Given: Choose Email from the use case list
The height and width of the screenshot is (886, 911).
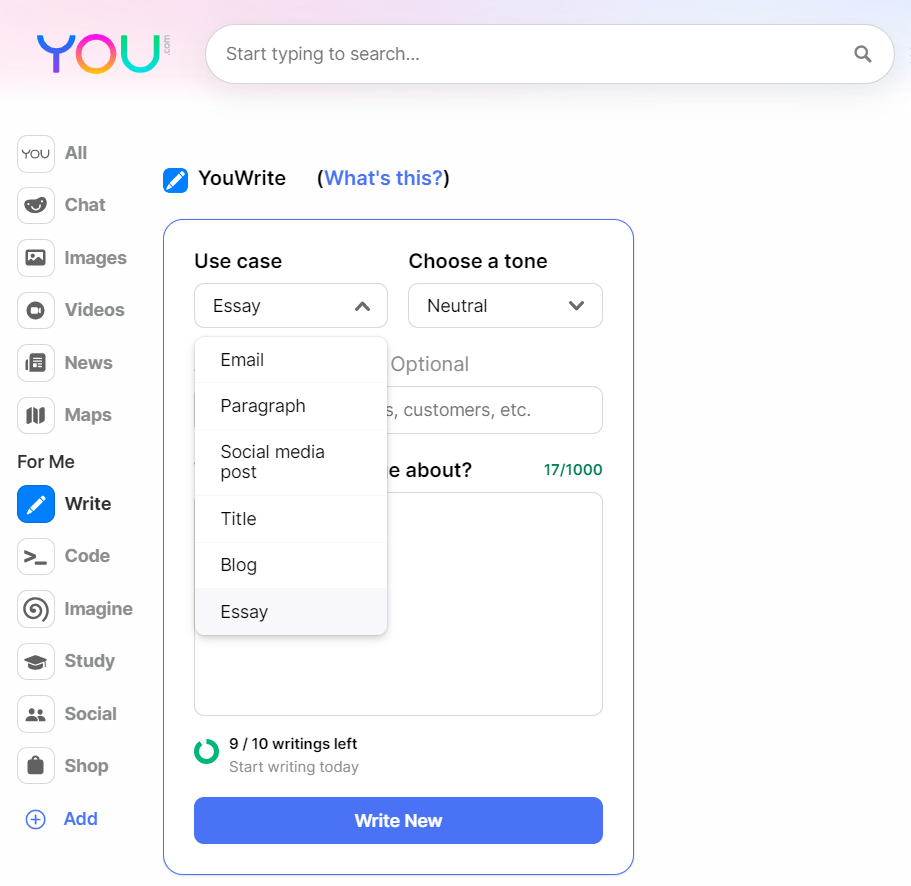Looking at the screenshot, I should click(291, 360).
